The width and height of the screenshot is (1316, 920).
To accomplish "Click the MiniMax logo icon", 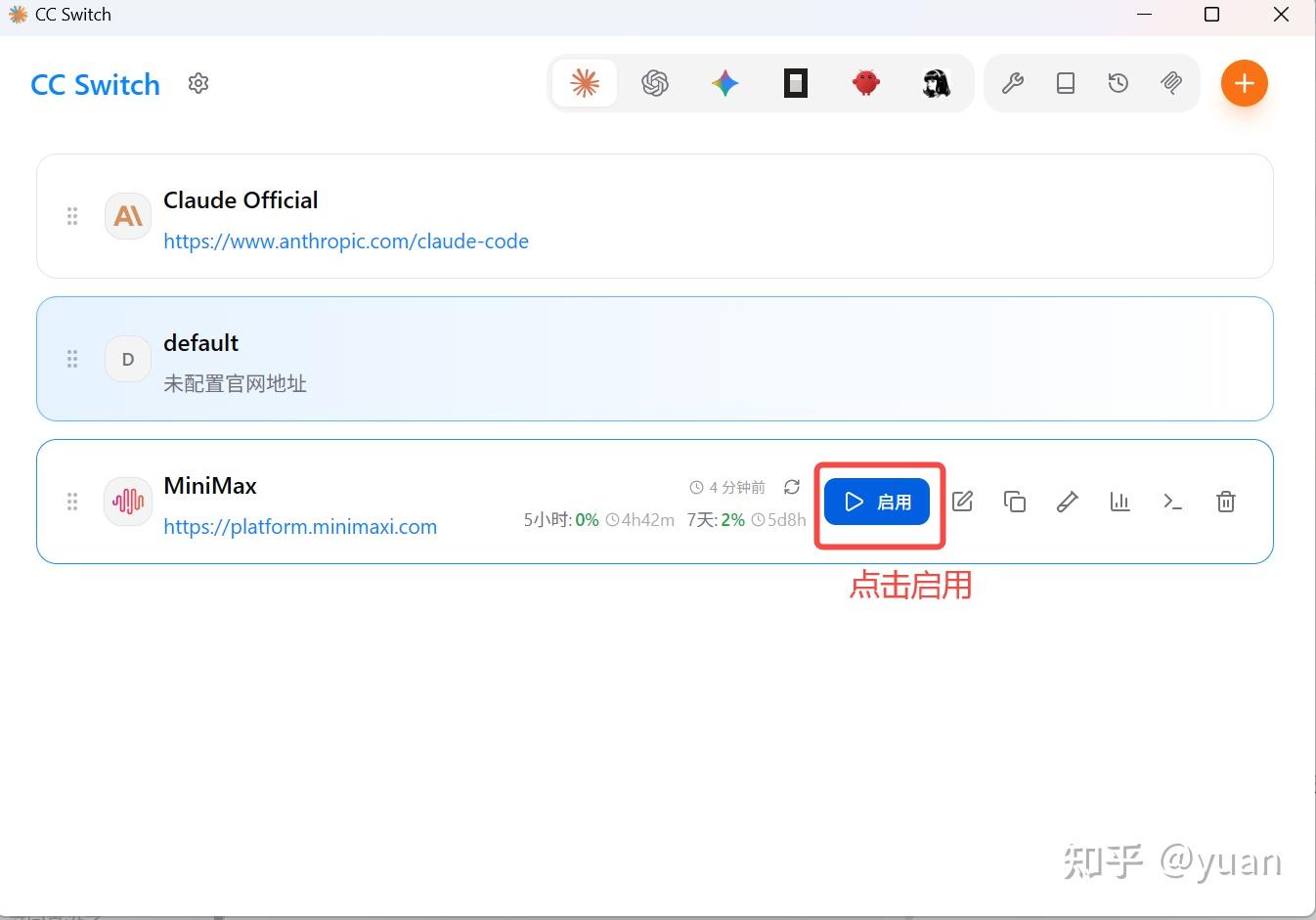I will click(128, 502).
